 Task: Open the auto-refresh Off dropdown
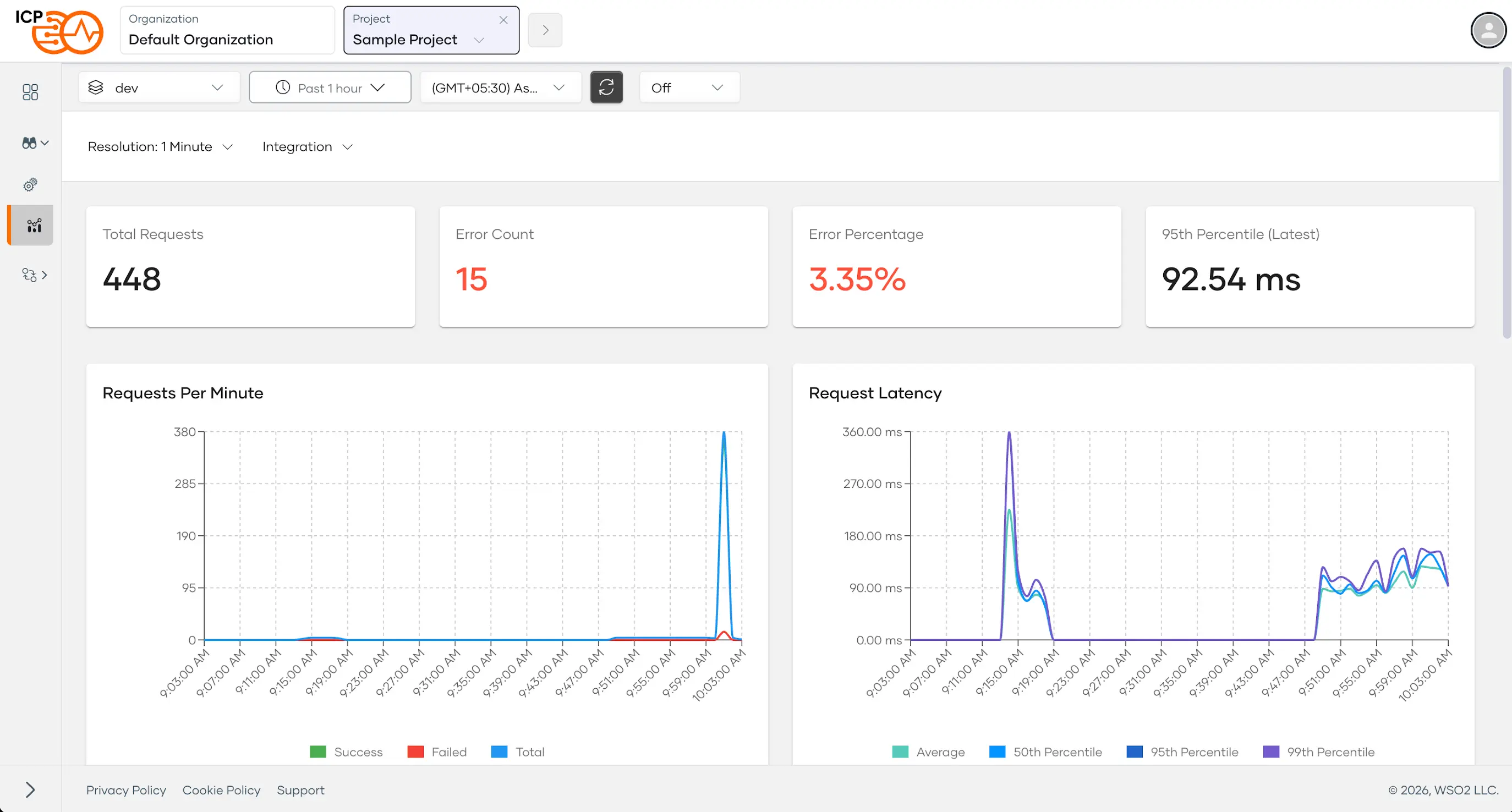tap(688, 87)
